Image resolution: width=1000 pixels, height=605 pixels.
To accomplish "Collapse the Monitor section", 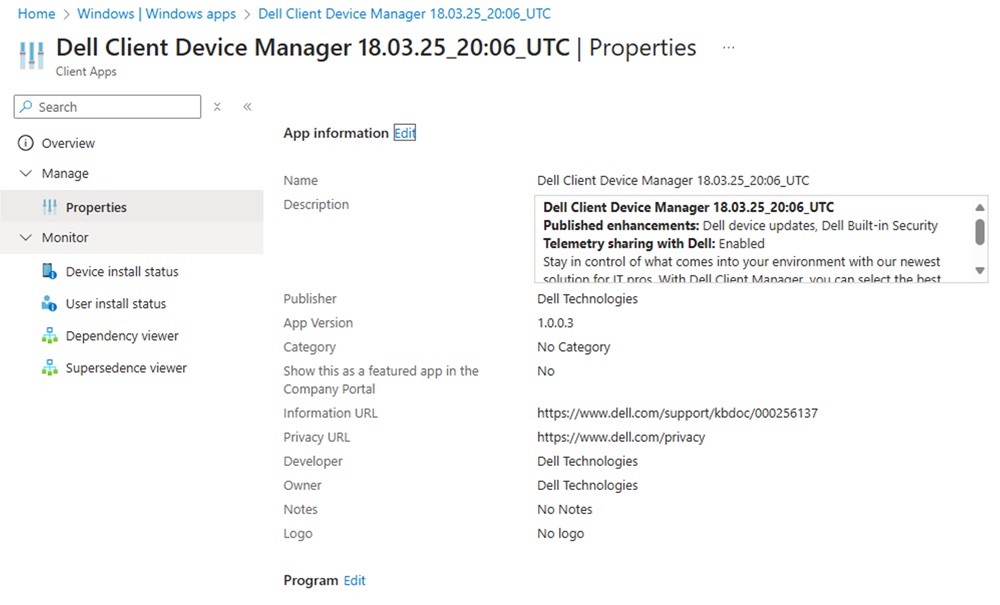I will 24,237.
